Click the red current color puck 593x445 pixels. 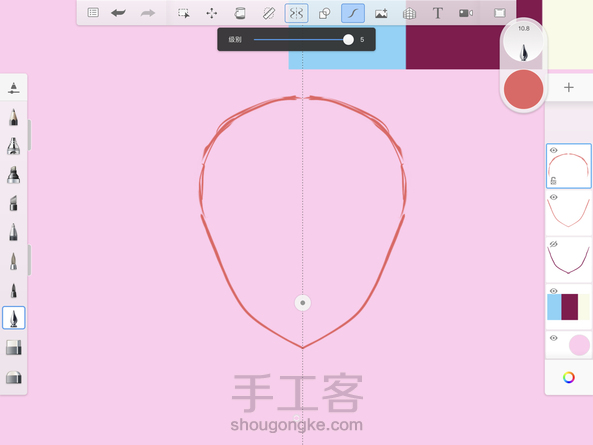(x=523, y=89)
